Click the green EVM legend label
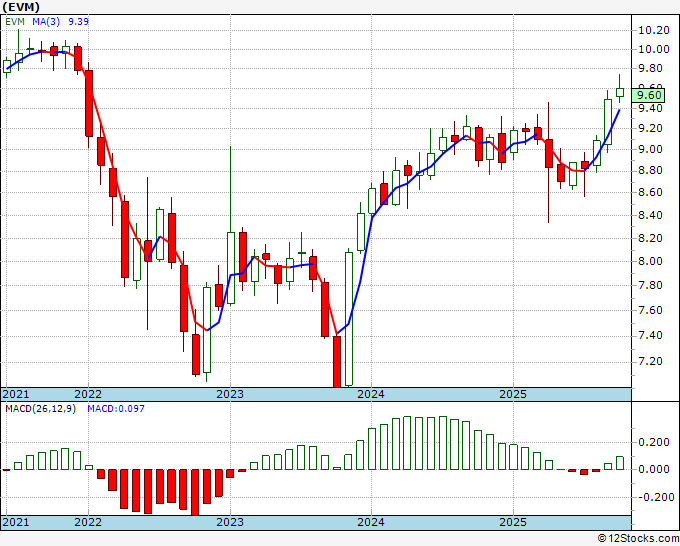 (x=15, y=22)
